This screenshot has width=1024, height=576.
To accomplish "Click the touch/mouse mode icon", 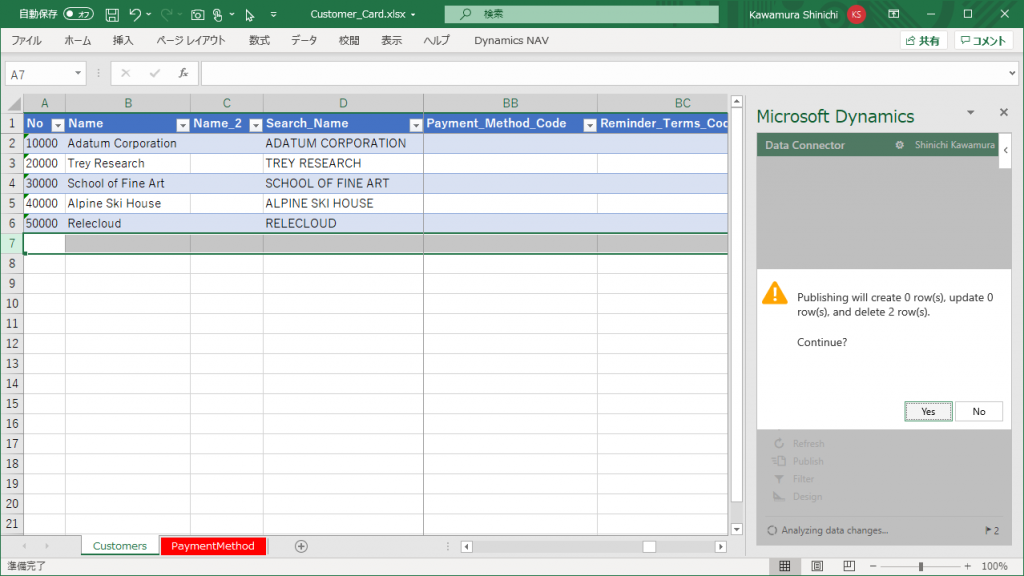I will click(218, 14).
